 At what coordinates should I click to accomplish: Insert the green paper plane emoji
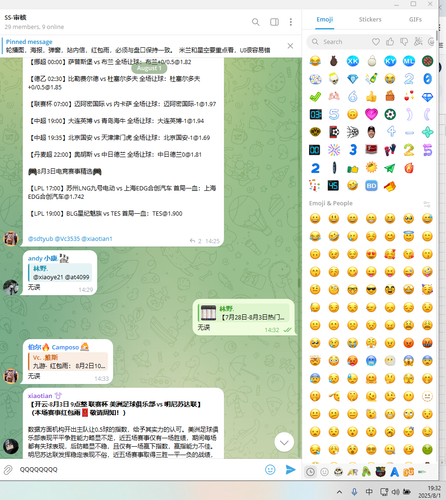pyautogui.click(x=390, y=168)
